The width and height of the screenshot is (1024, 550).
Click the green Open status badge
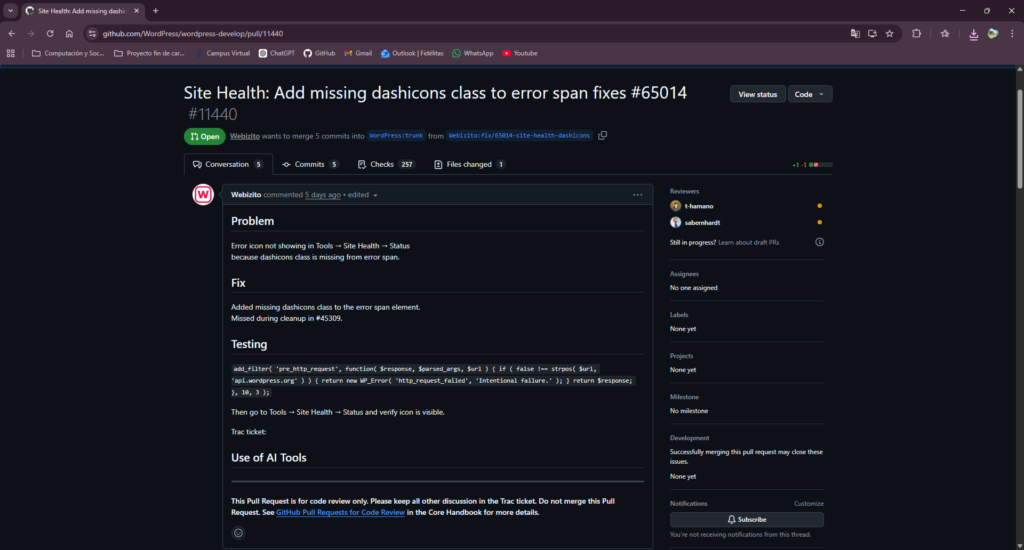pyautogui.click(x=204, y=136)
